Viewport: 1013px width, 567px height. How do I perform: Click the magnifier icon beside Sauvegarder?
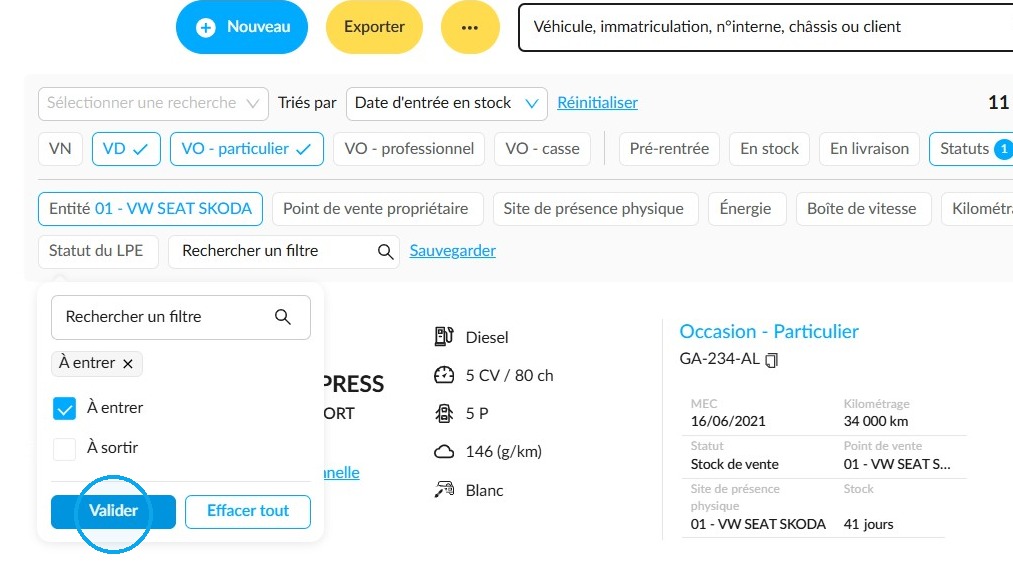point(385,251)
